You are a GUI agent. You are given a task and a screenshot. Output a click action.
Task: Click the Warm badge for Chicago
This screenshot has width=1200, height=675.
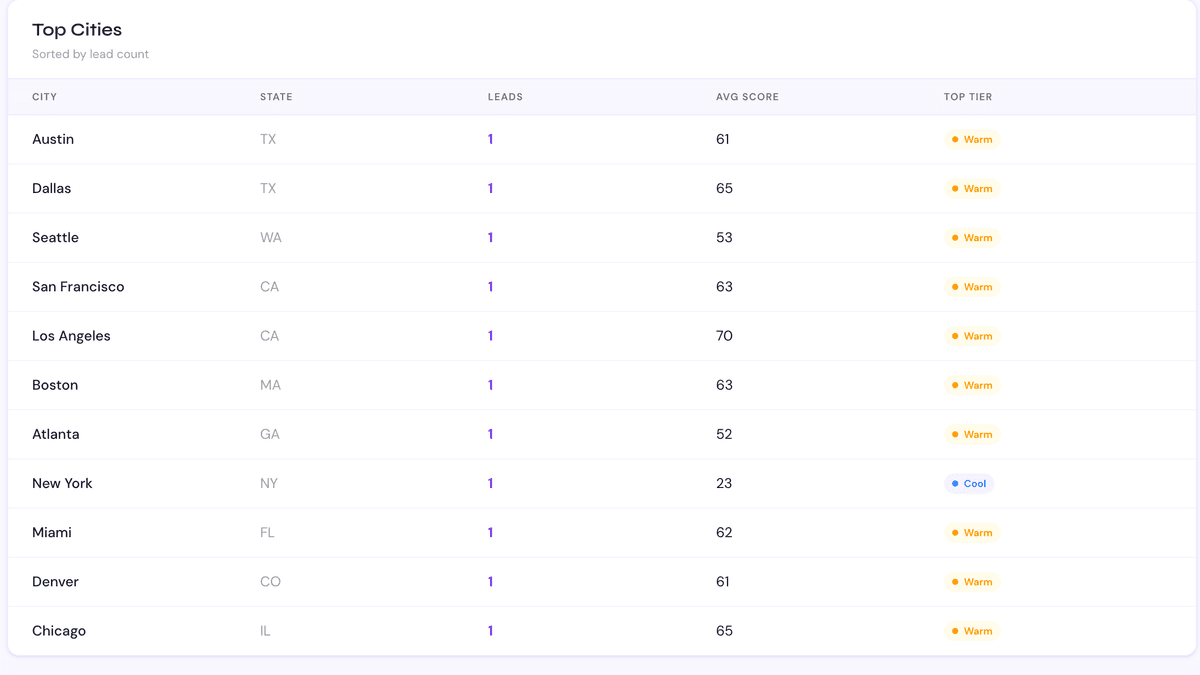coord(971,631)
